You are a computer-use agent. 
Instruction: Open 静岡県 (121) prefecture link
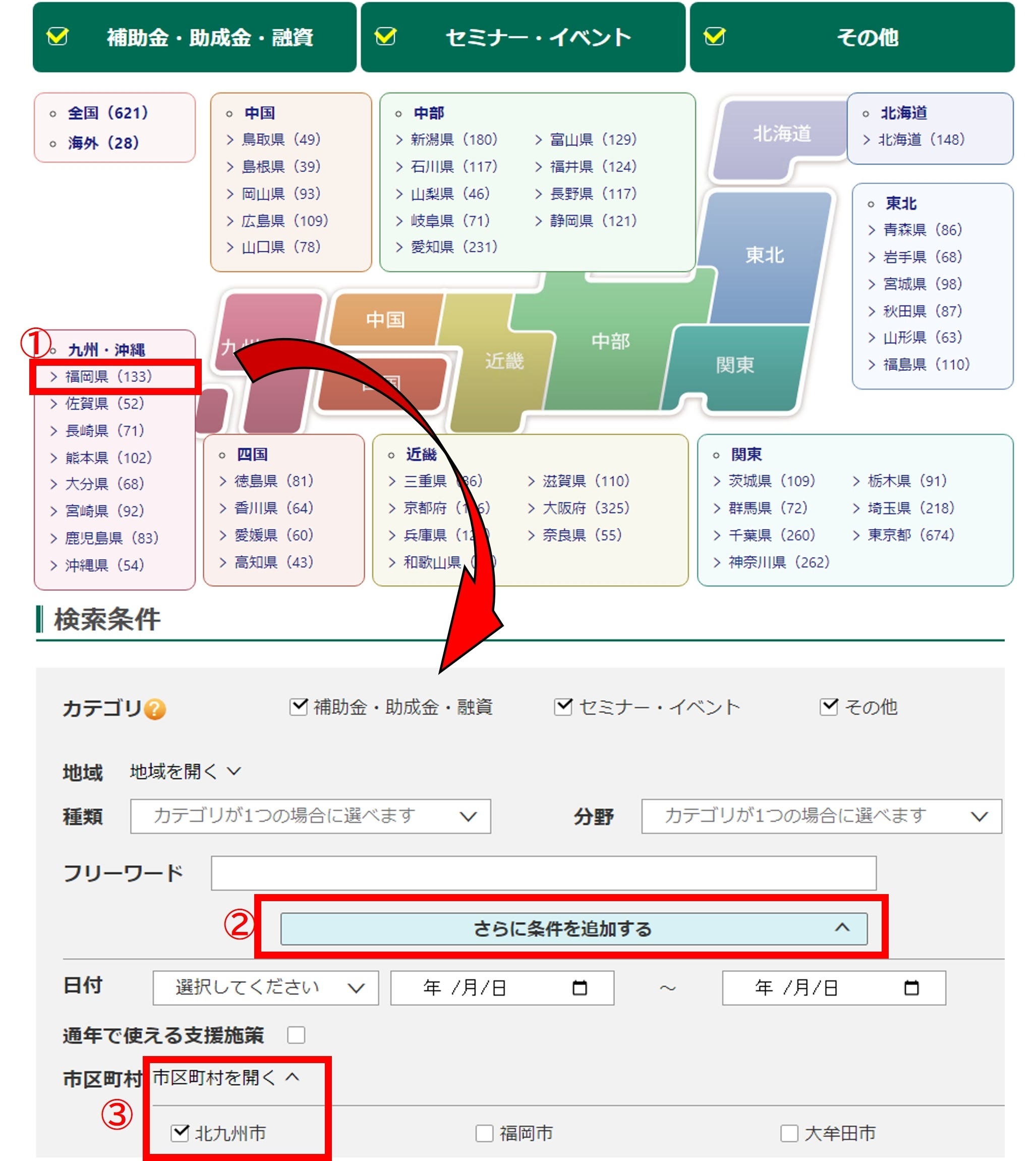pyautogui.click(x=593, y=221)
